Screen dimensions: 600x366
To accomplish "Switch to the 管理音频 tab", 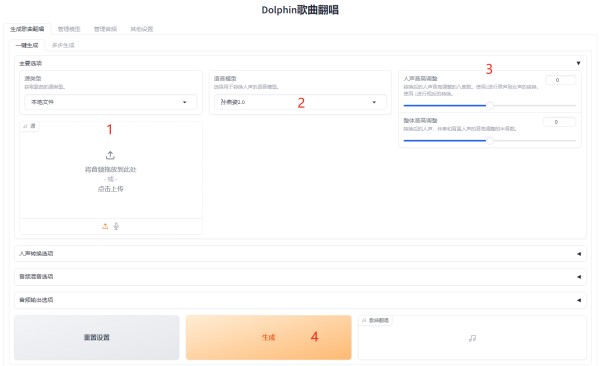I will pyautogui.click(x=105, y=29).
